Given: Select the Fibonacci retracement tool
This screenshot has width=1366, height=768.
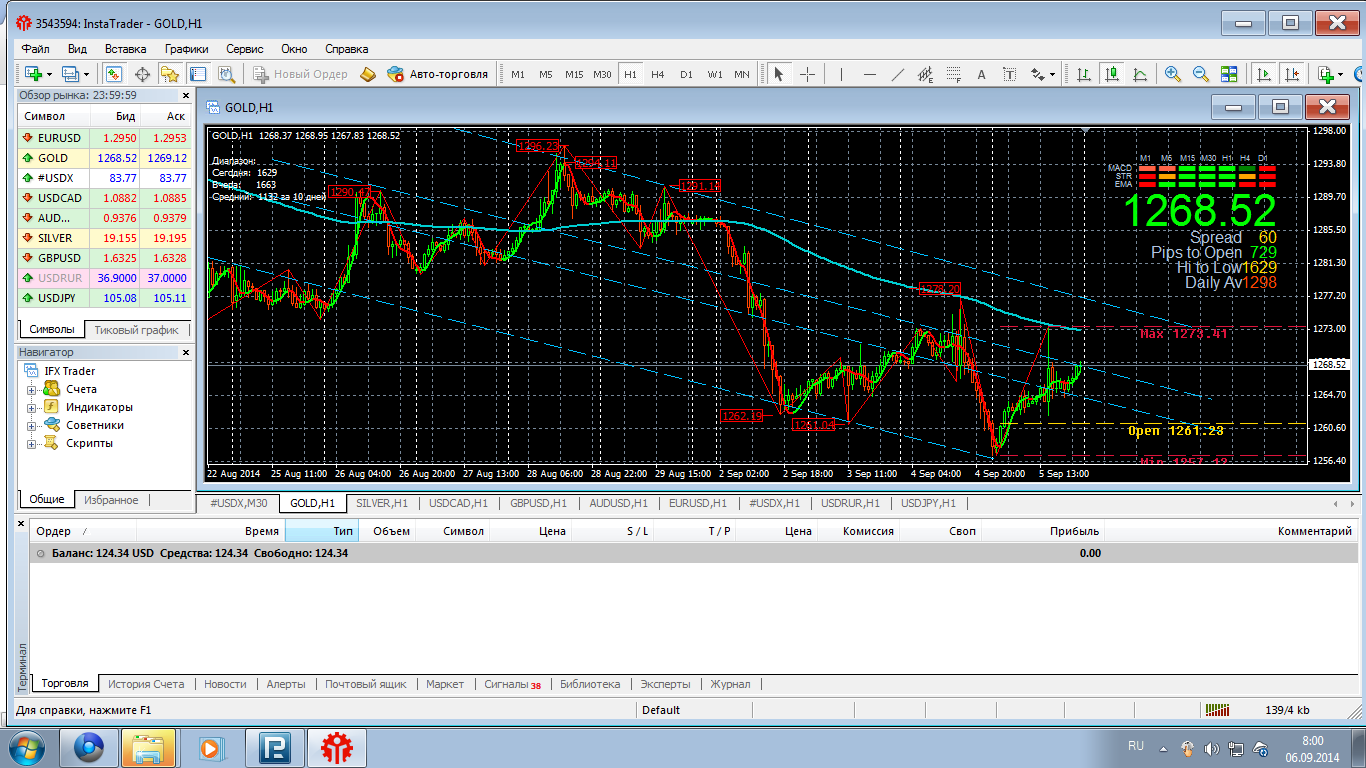Looking at the screenshot, I should point(953,74).
